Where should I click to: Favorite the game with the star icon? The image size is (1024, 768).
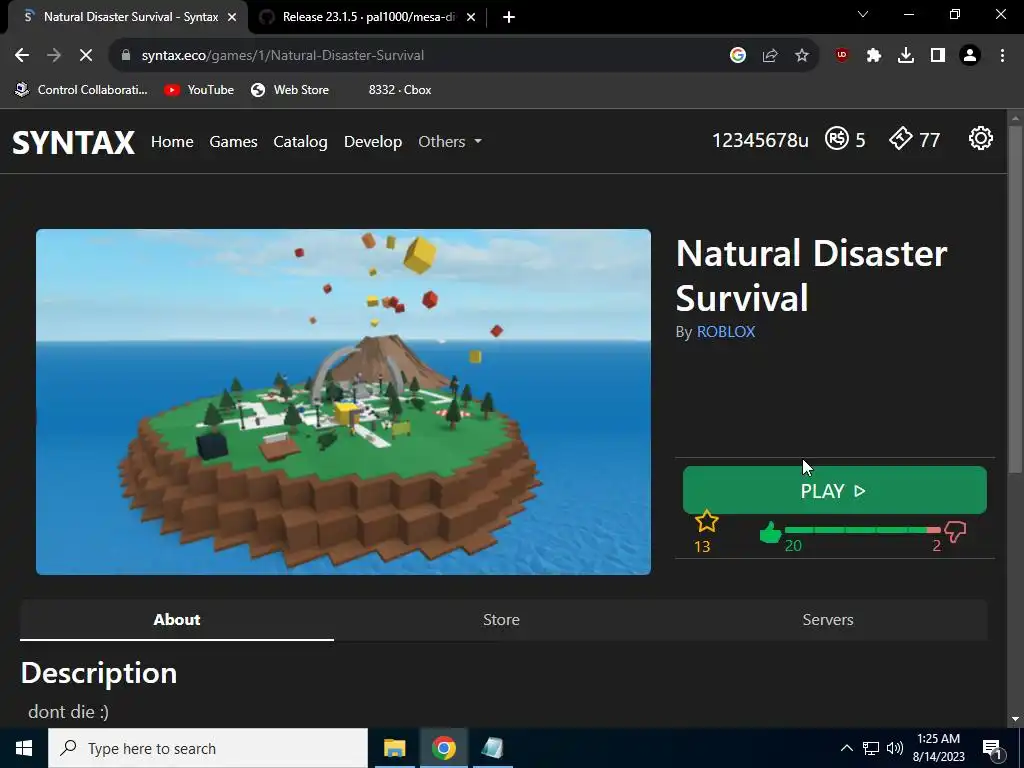[707, 522]
